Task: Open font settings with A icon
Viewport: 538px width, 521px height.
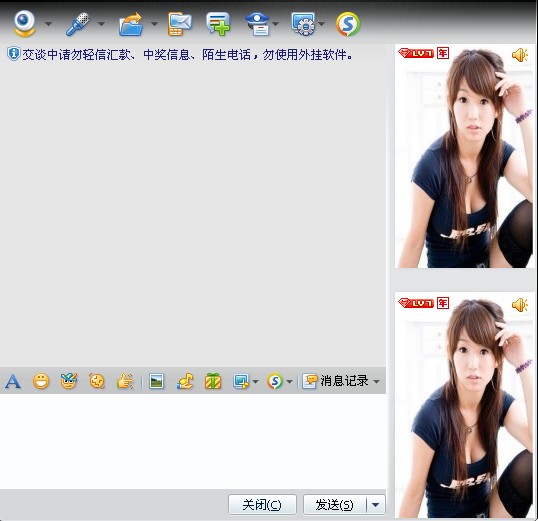Action: tap(13, 381)
